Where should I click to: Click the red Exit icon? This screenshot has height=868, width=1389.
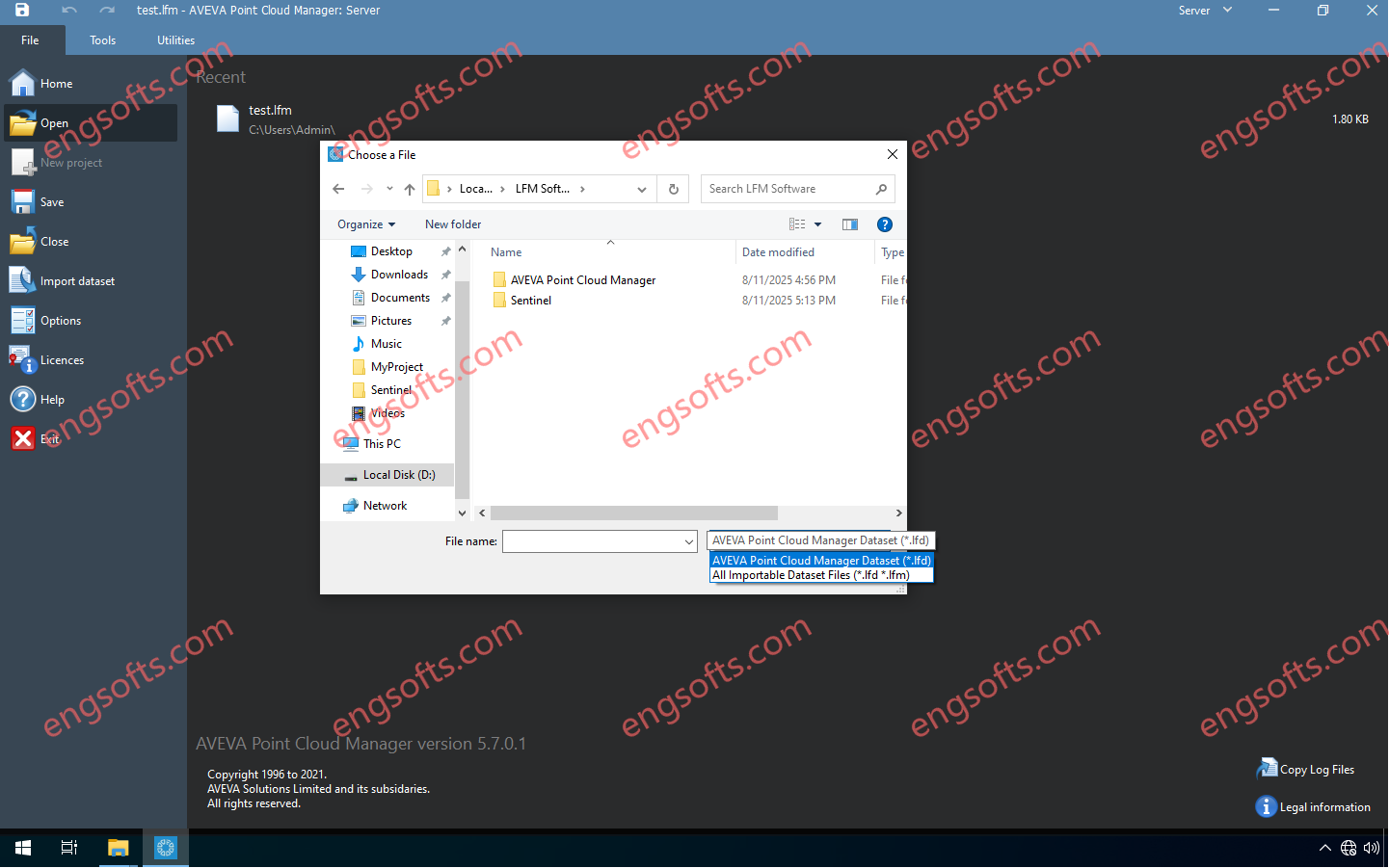(x=22, y=439)
